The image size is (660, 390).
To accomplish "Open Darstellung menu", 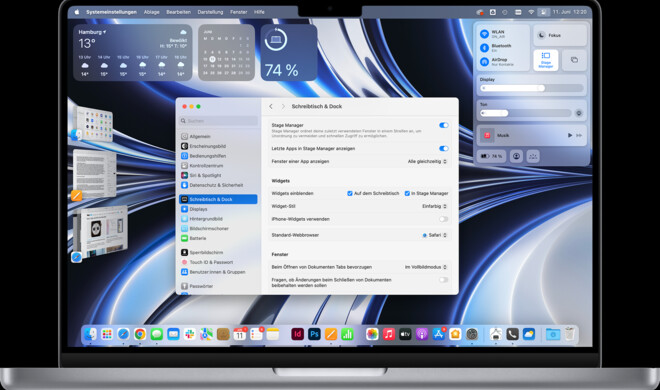I will point(210,12).
